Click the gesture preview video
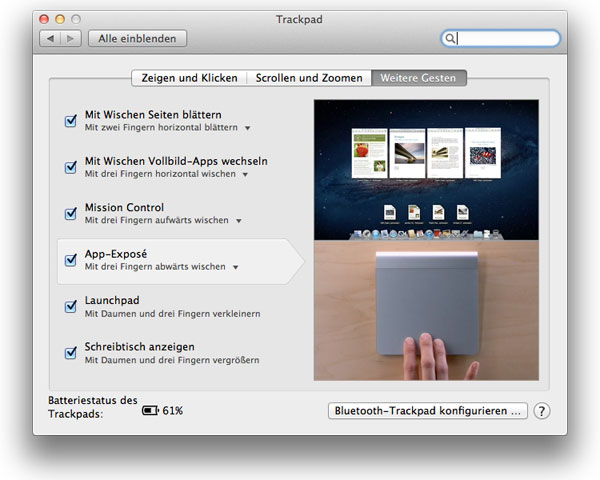 click(426, 240)
